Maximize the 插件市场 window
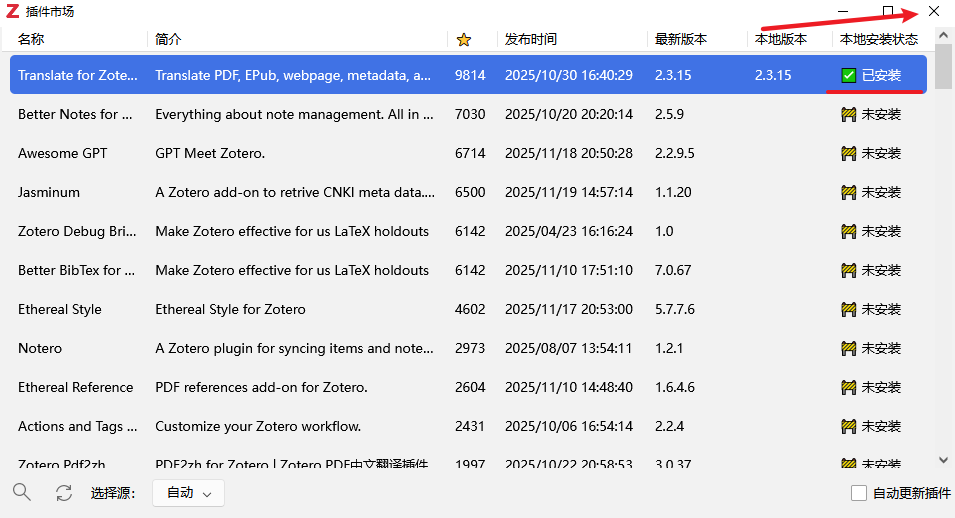 [x=887, y=11]
